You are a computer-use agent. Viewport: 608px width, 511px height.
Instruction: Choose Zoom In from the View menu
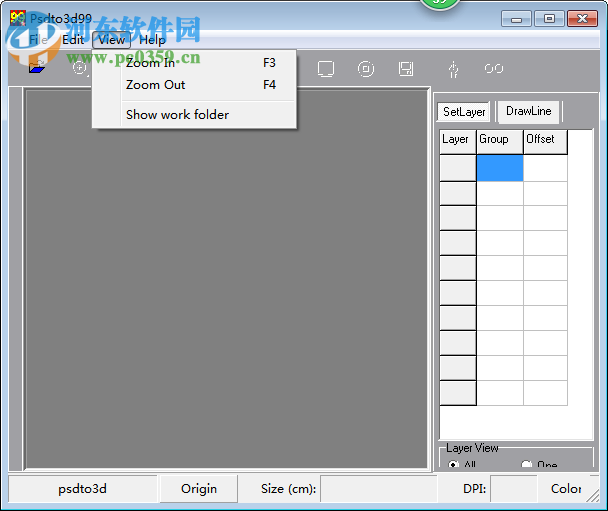(x=194, y=63)
